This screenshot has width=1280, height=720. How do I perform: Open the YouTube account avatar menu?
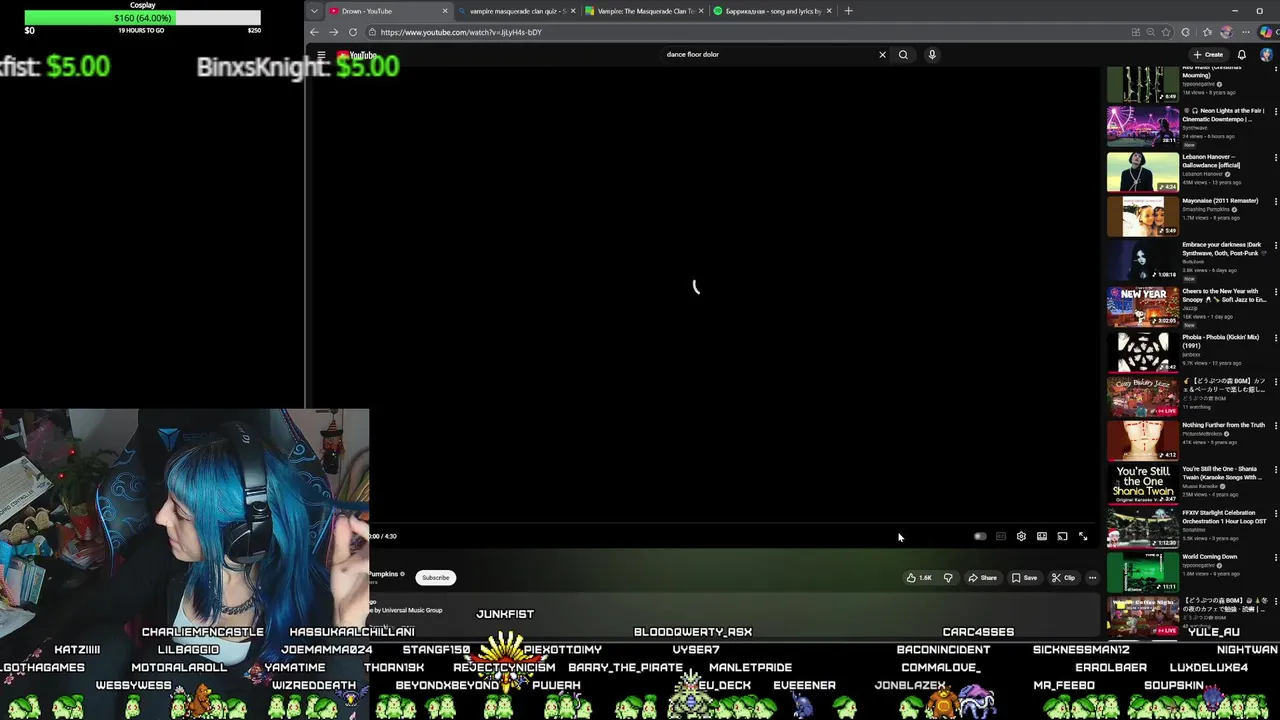pos(1266,55)
